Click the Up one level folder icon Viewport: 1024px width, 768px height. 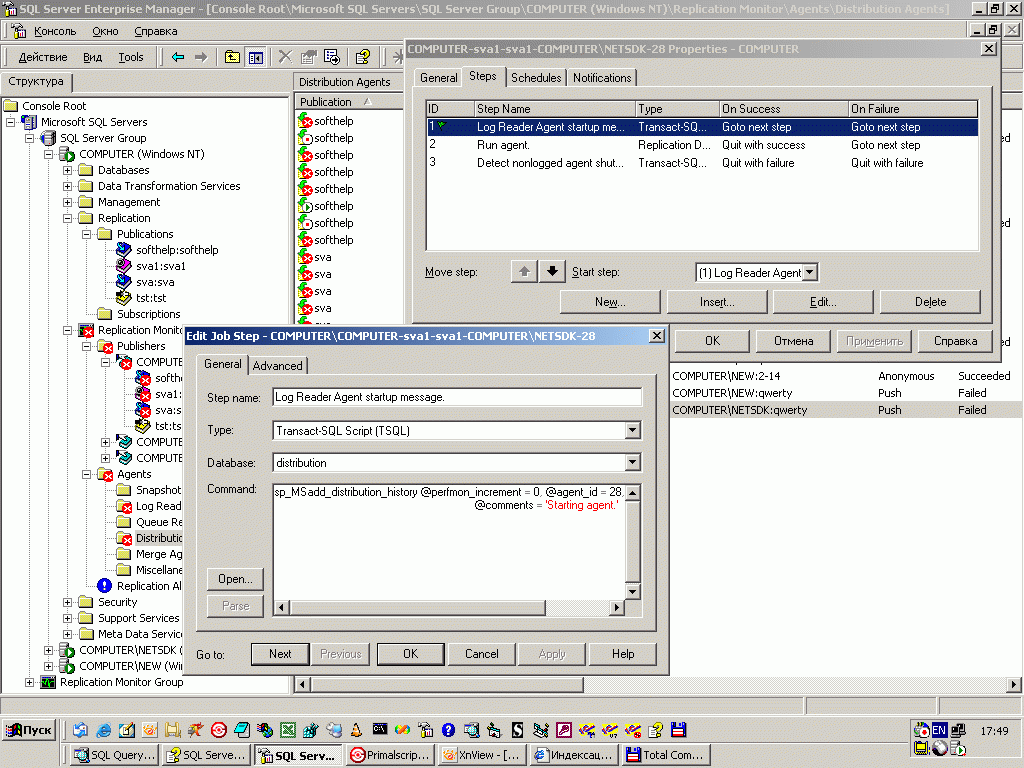tap(232, 57)
